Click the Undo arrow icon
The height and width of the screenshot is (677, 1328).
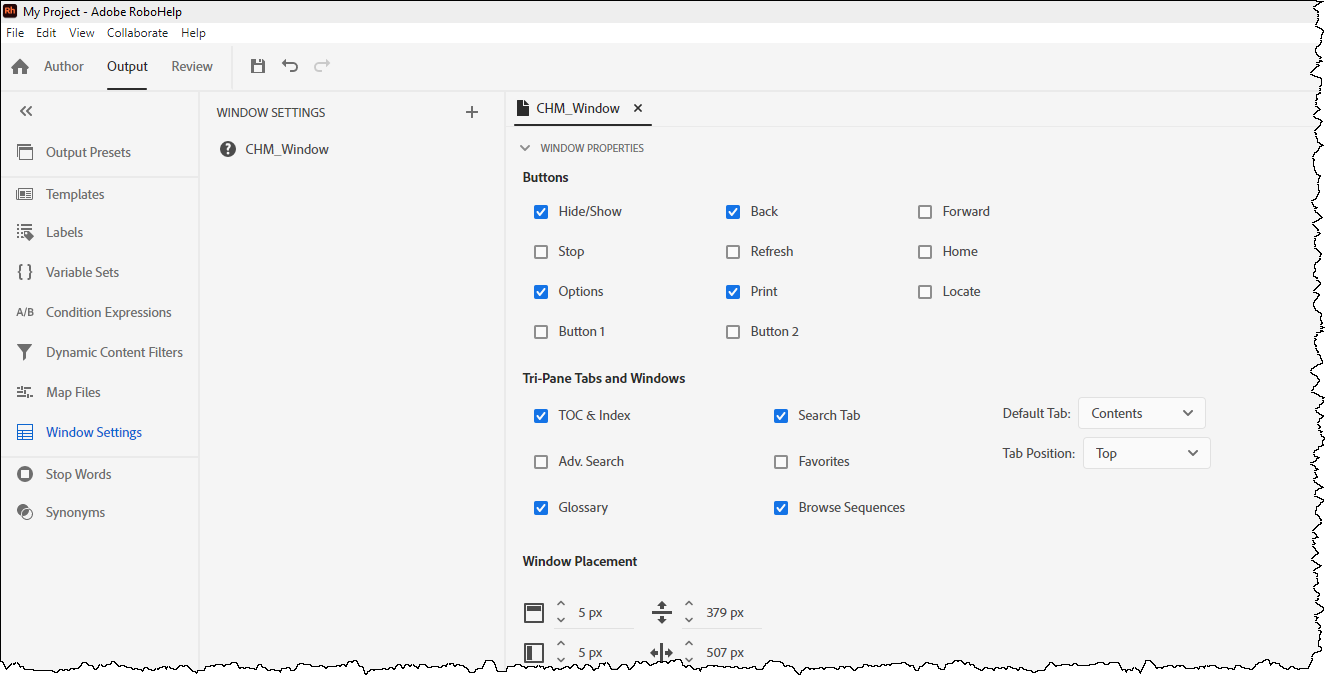290,67
